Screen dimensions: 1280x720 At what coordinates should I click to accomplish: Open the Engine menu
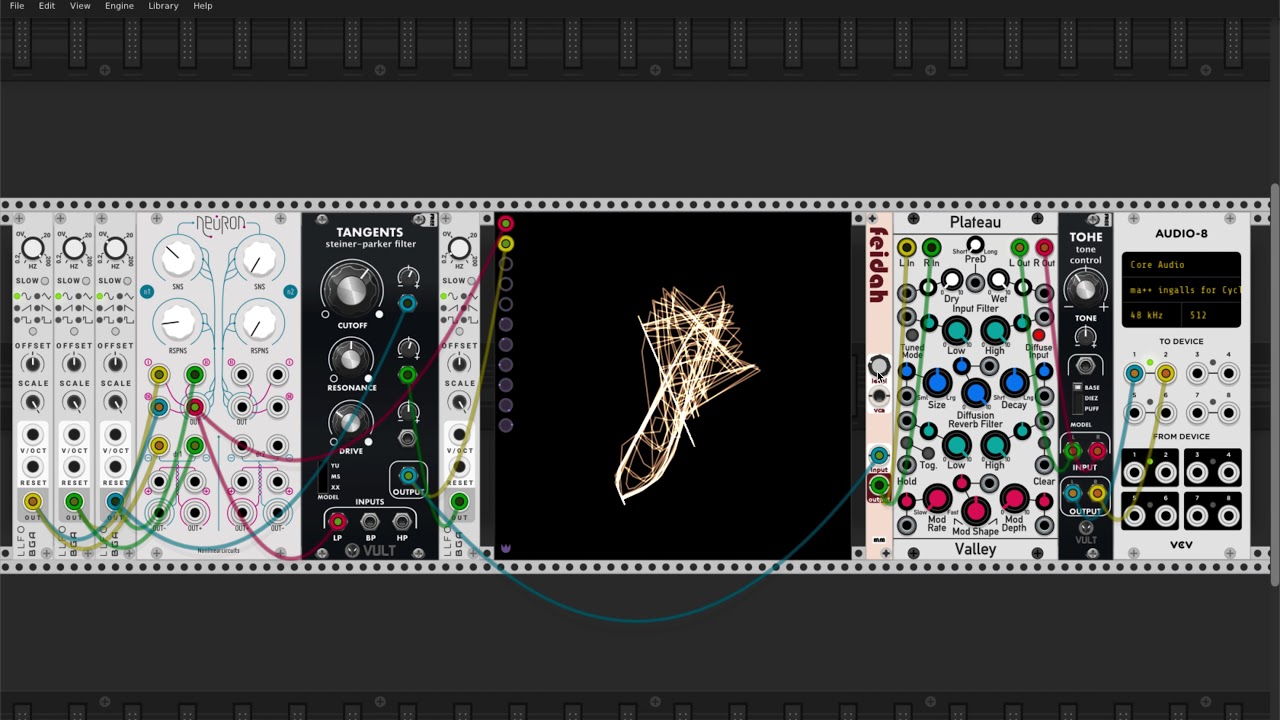pyautogui.click(x=119, y=6)
